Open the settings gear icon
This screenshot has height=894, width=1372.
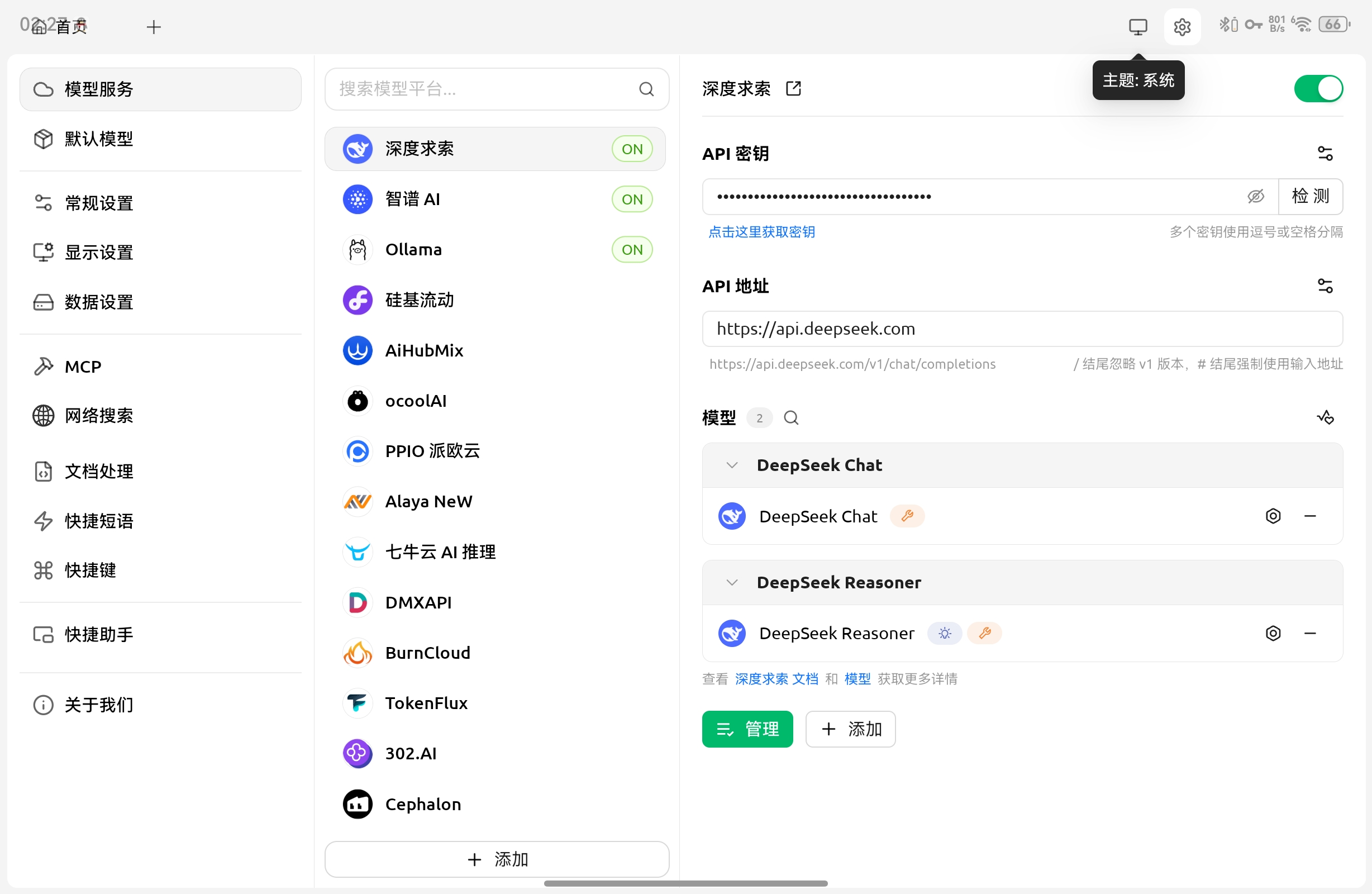(x=1182, y=26)
